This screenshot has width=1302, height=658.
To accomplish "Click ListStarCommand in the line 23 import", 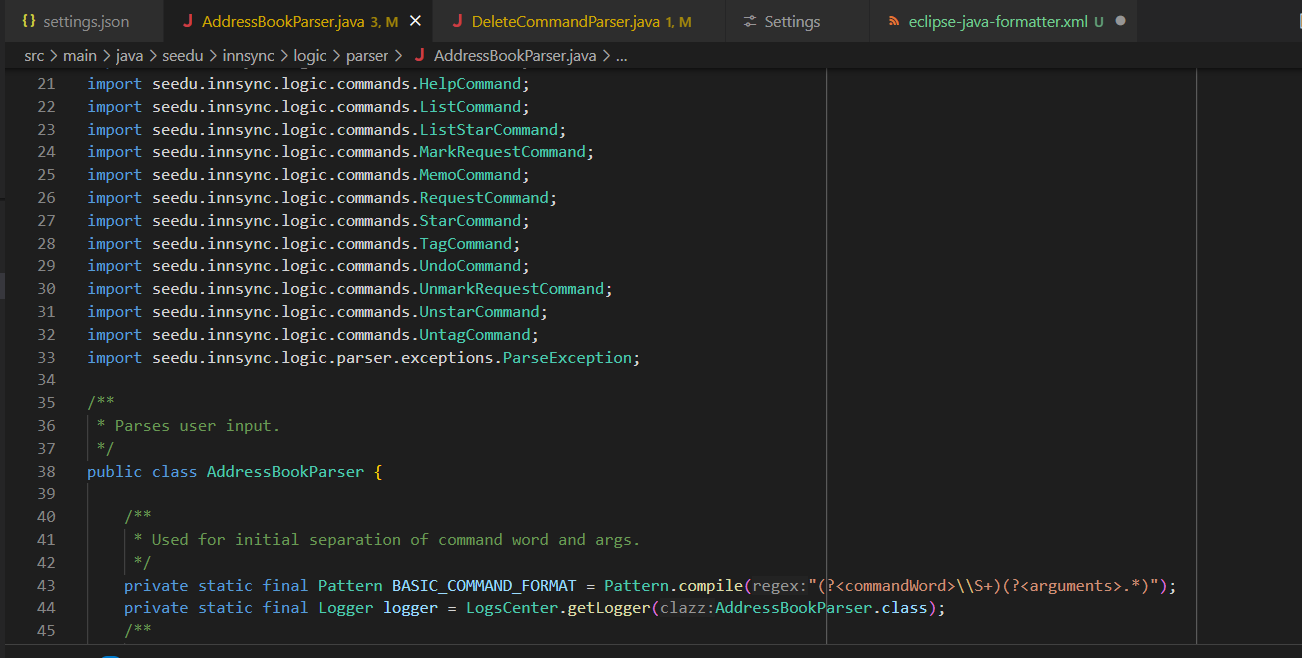I will [x=489, y=130].
